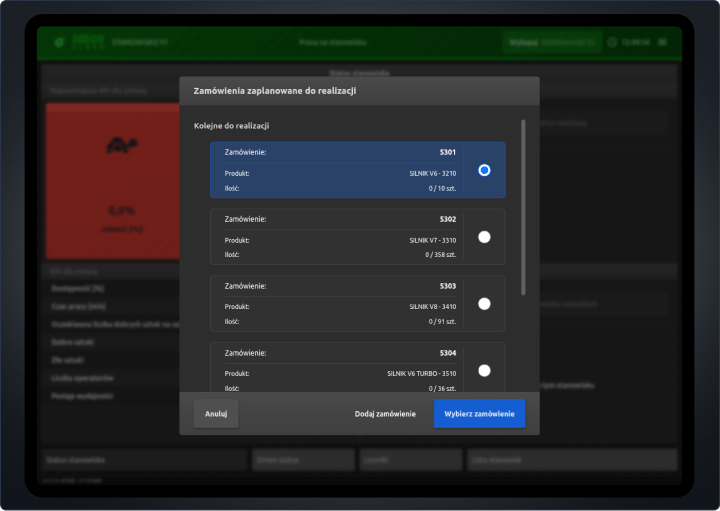Click the SILNIK V6 TURBO order card
Screen dimensions: 720x511
(x=340, y=368)
